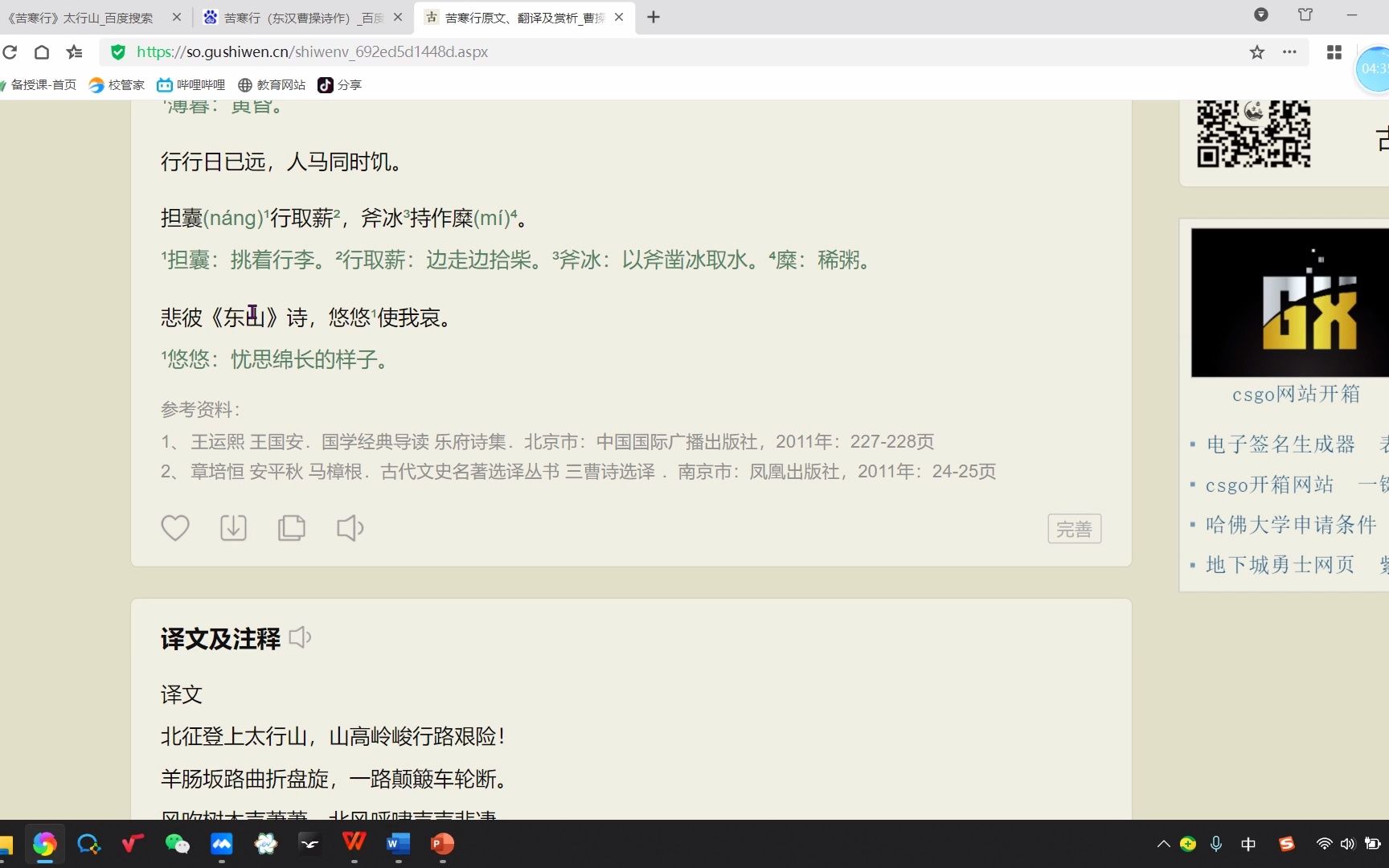Open the 哔哩哔哩 bookmark
The image size is (1389, 868).
pyautogui.click(x=191, y=85)
